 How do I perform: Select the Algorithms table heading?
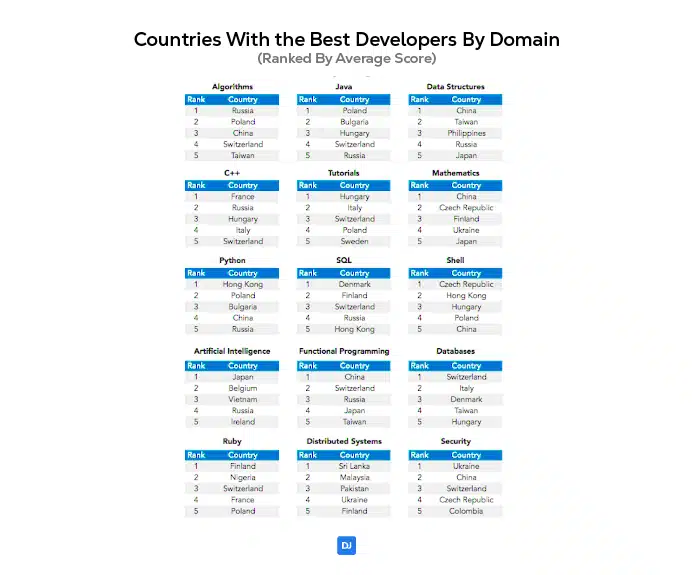[232, 87]
